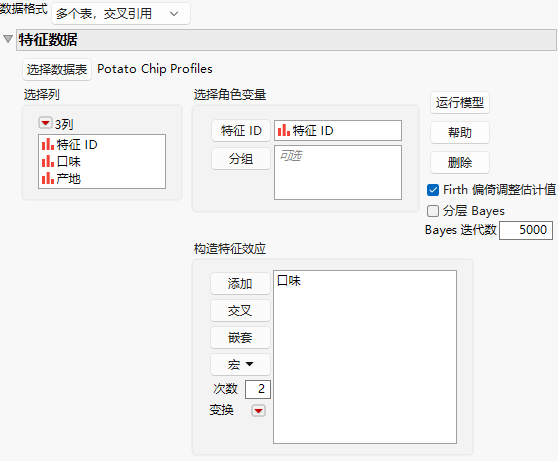Click the 删除 button

(x=460, y=163)
